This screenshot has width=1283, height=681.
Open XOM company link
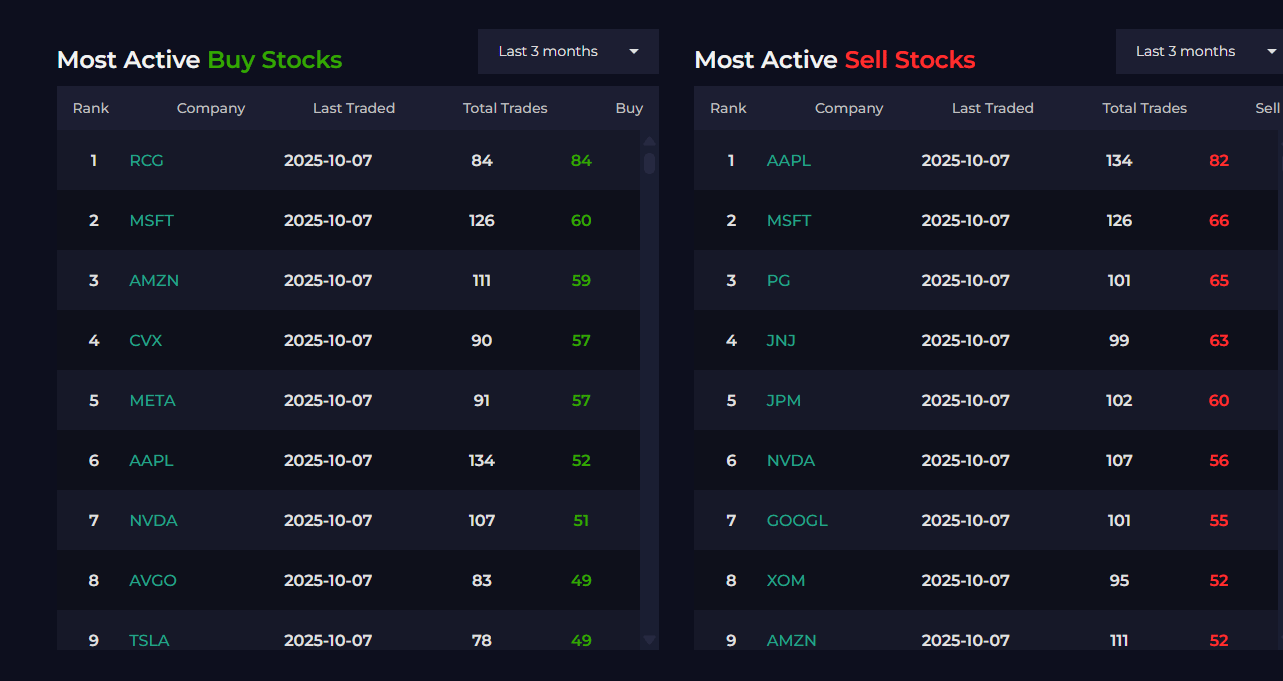(786, 580)
